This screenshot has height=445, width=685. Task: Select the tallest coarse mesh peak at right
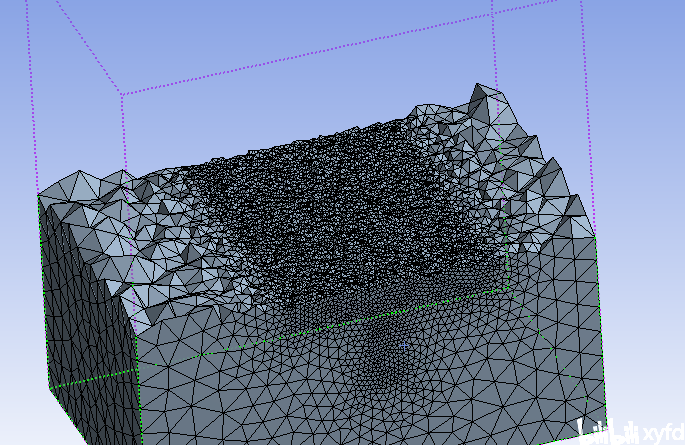483,97
